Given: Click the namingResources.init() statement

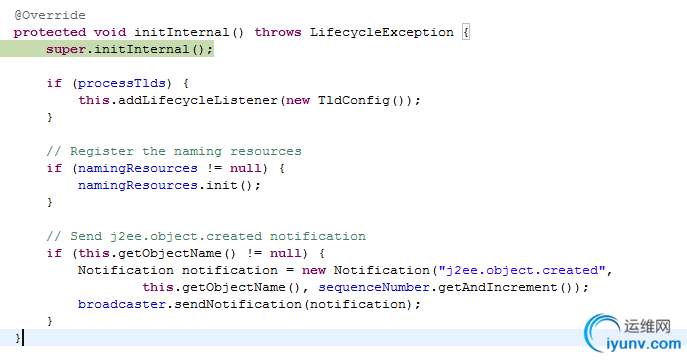Looking at the screenshot, I should click(169, 185).
